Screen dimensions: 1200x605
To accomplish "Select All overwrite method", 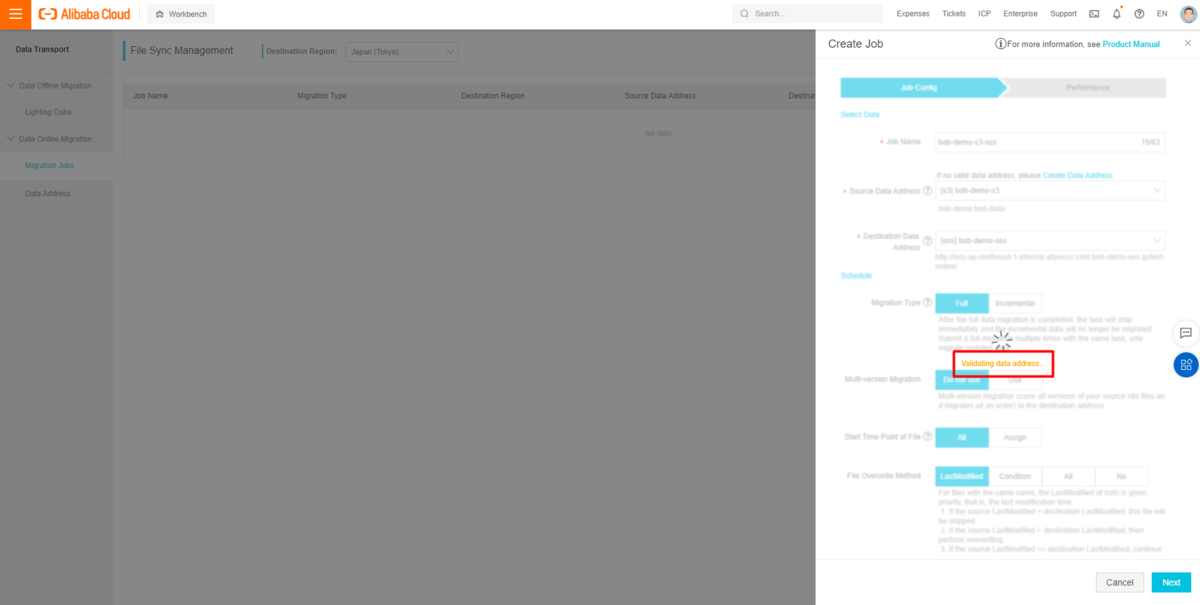I will pyautogui.click(x=1068, y=476).
